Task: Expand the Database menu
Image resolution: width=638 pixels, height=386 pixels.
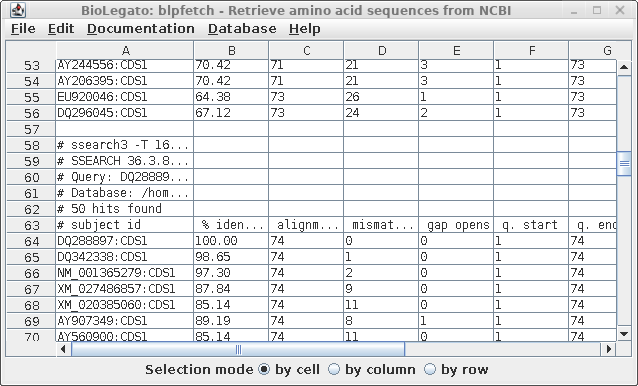Action: point(242,29)
